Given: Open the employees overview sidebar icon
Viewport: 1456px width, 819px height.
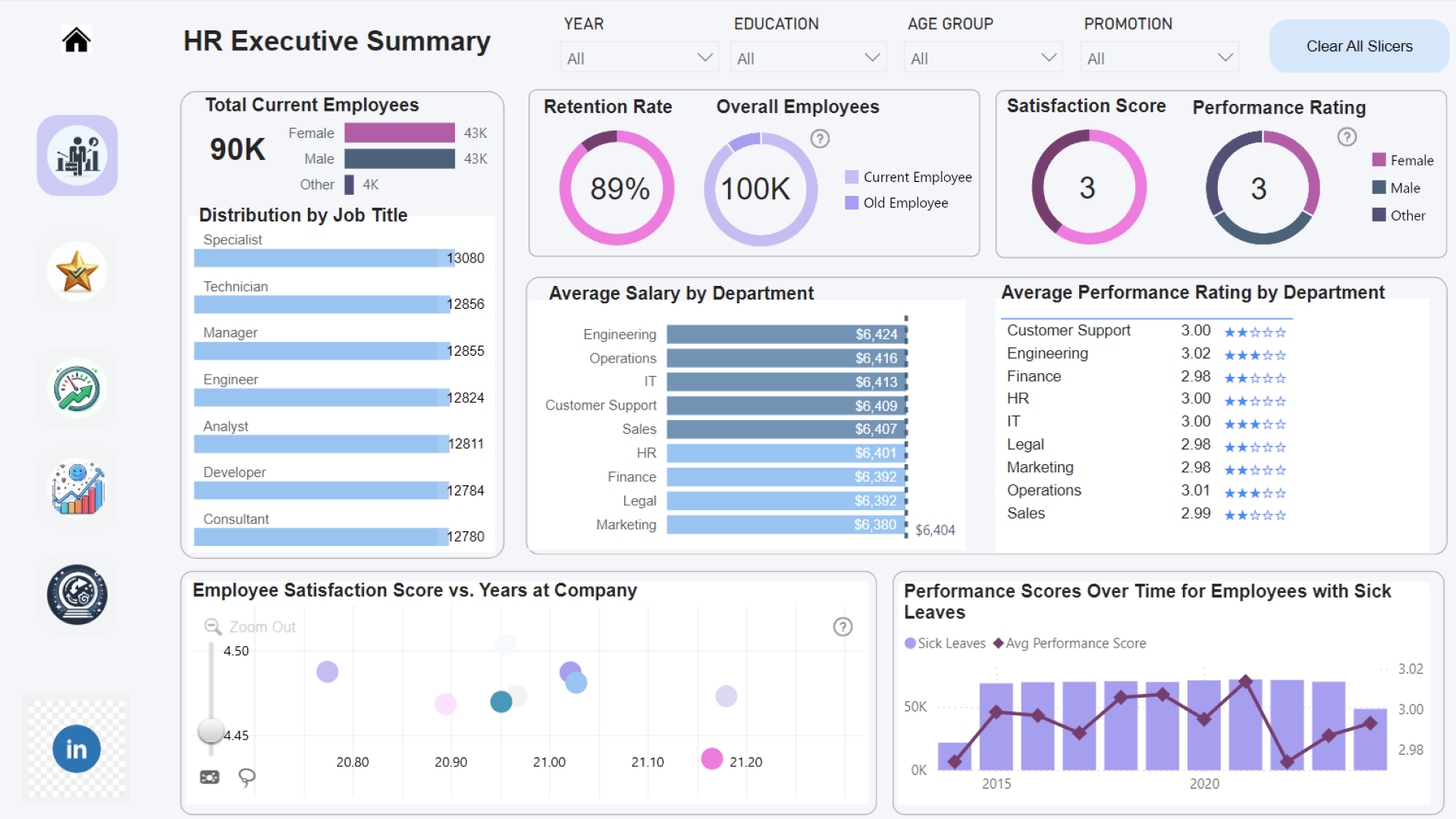Looking at the screenshot, I should pos(77,155).
